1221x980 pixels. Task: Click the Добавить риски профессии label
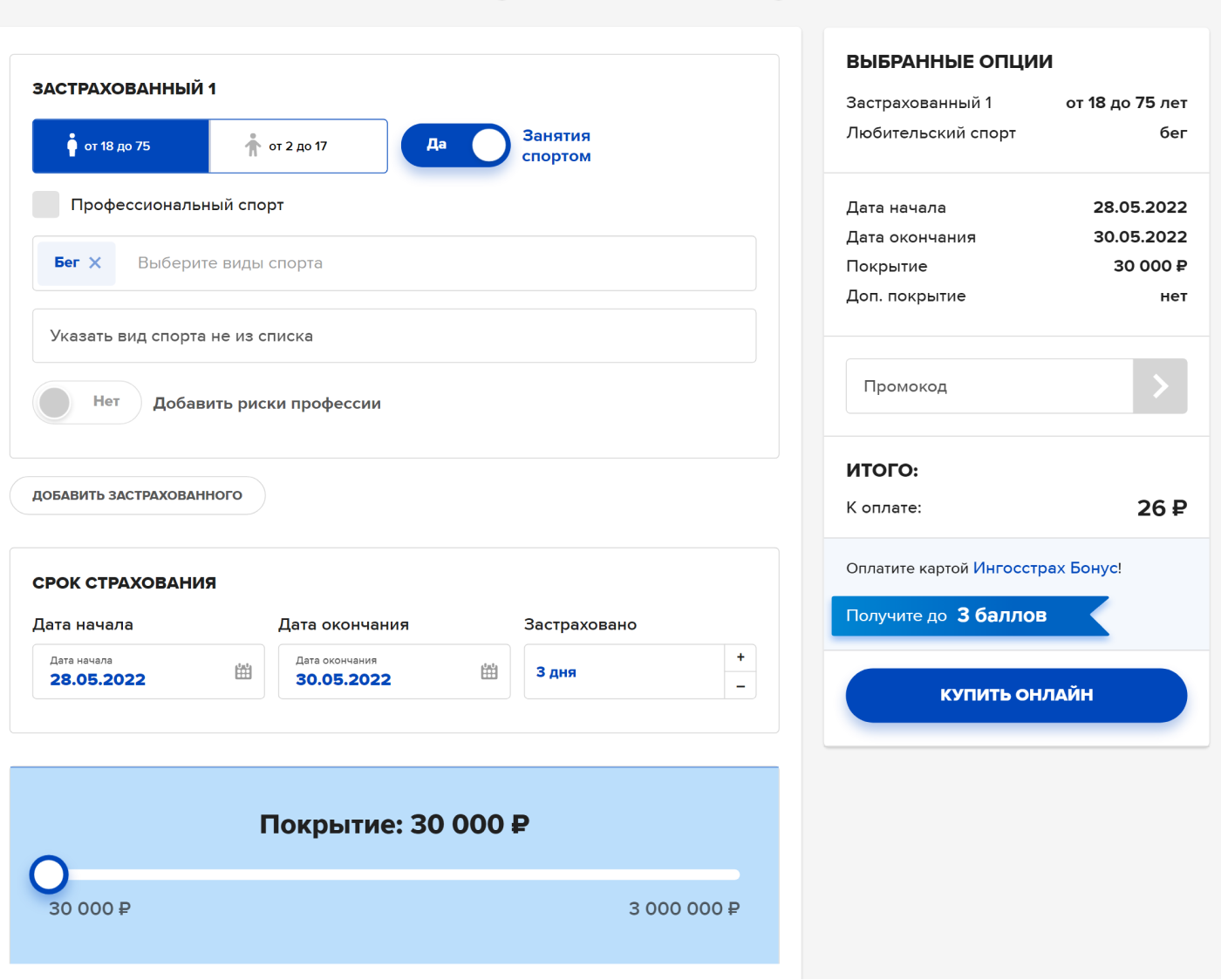267,404
